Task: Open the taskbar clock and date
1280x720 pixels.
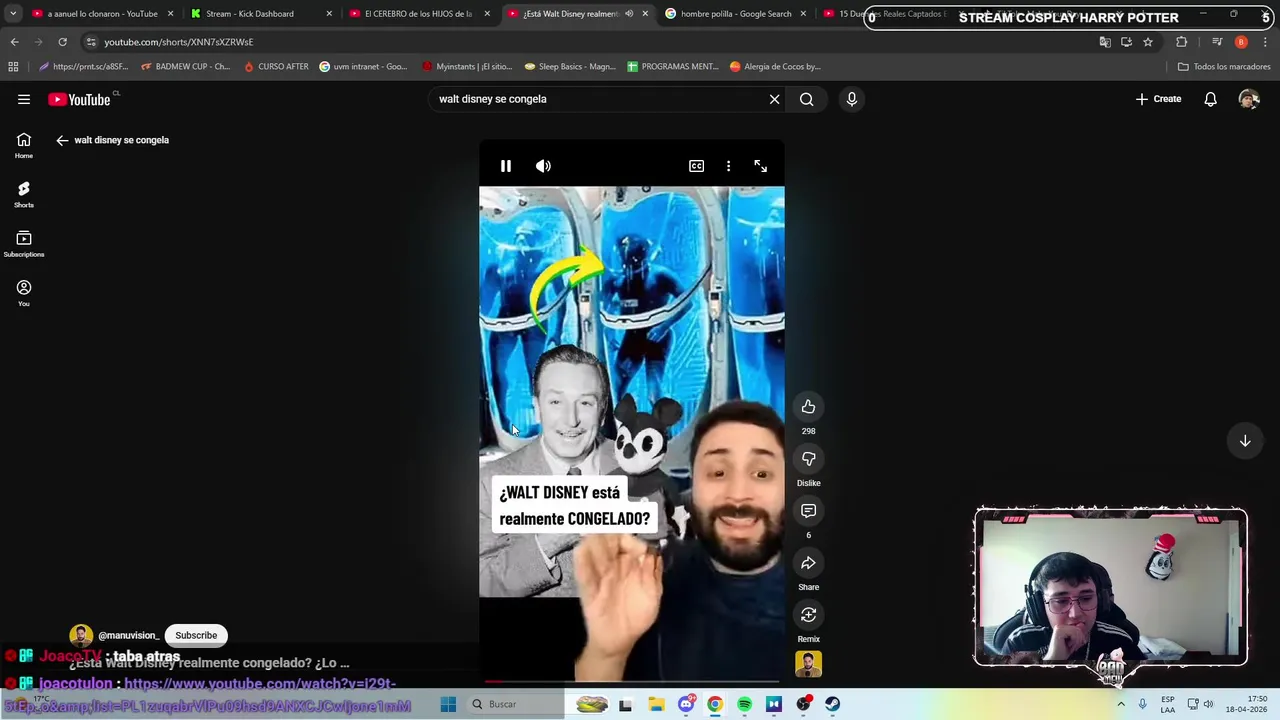Action: pos(1246,704)
